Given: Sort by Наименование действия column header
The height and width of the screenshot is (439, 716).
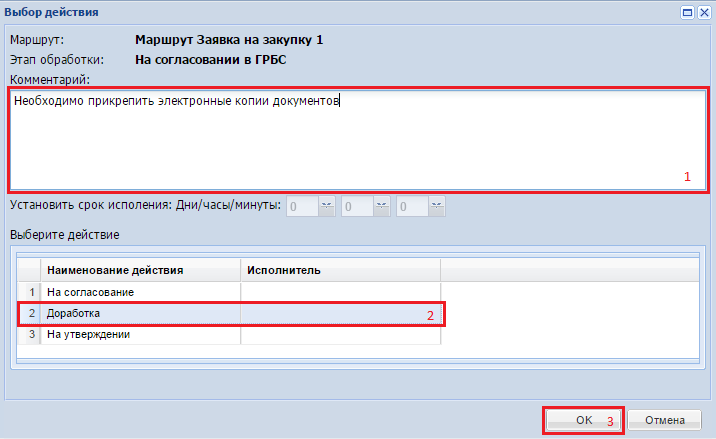Looking at the screenshot, I should tap(140, 270).
